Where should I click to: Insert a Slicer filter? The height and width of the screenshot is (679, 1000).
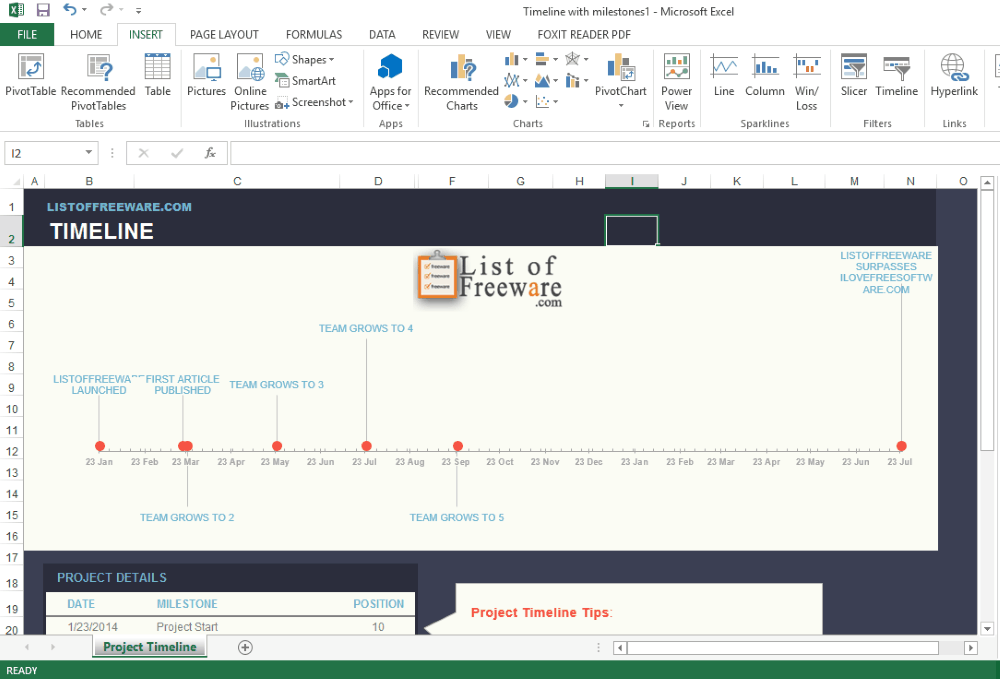(x=853, y=75)
